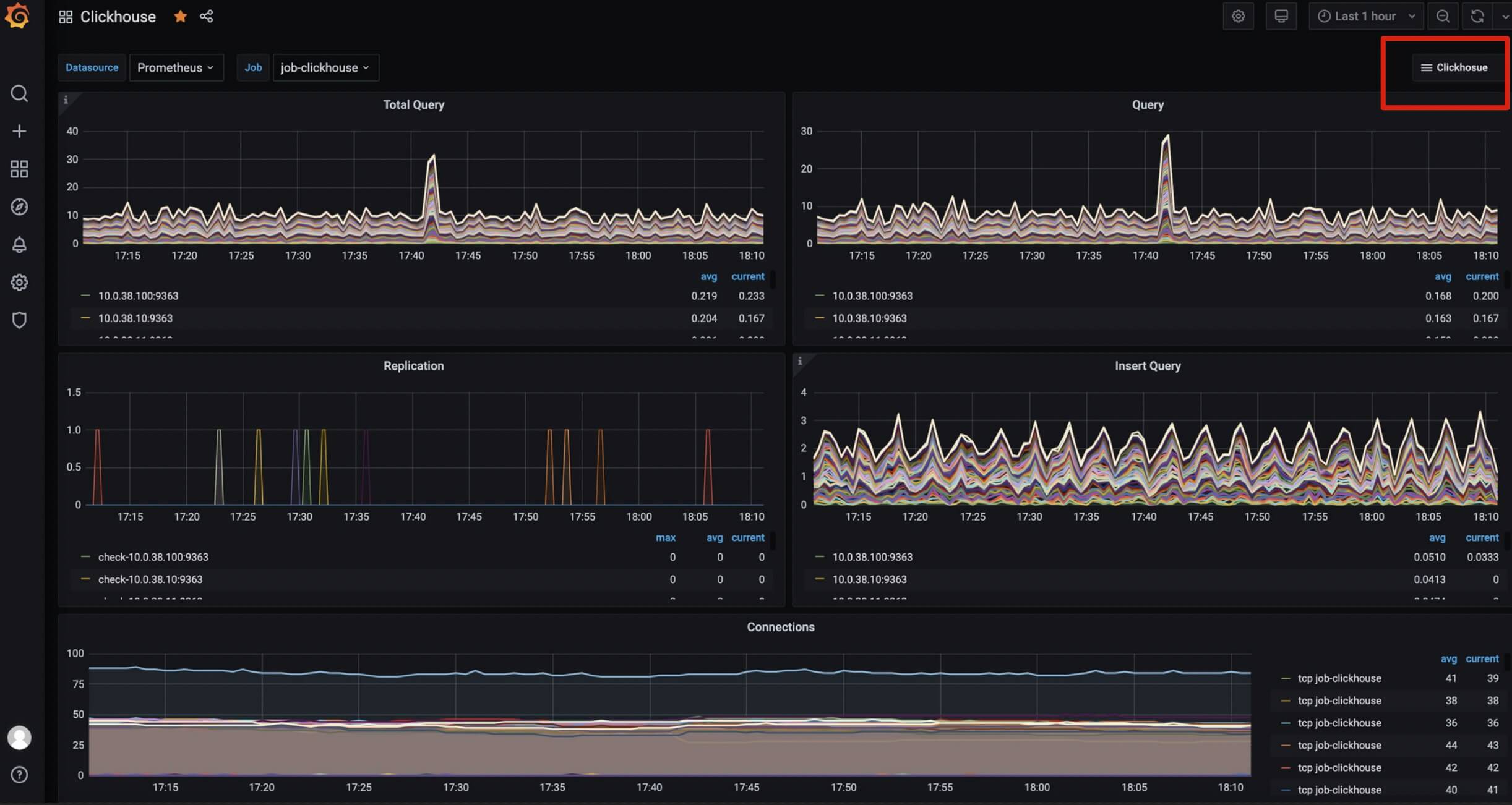This screenshot has width=1512, height=805.
Task: Toggle check-10.0.38.10:9363 series in Replication legend
Action: click(150, 579)
